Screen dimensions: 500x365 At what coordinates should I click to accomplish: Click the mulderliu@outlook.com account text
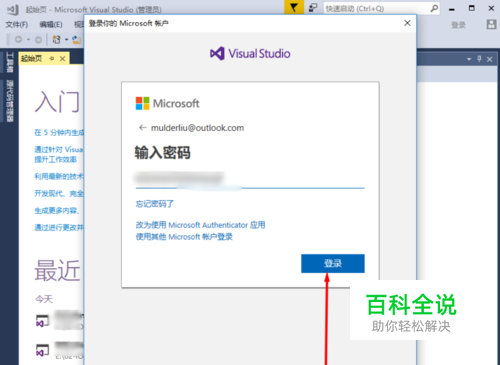click(197, 128)
